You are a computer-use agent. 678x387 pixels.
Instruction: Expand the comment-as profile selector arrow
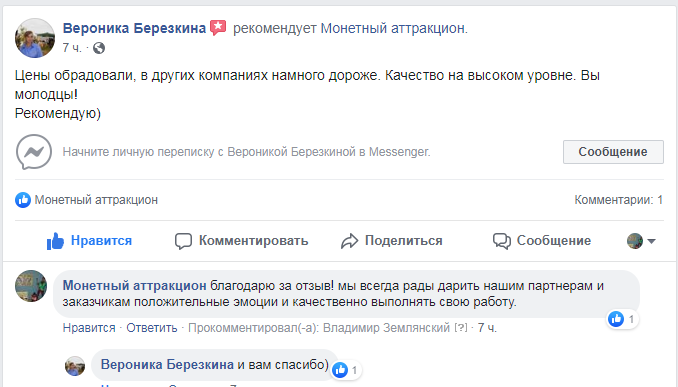[652, 241]
